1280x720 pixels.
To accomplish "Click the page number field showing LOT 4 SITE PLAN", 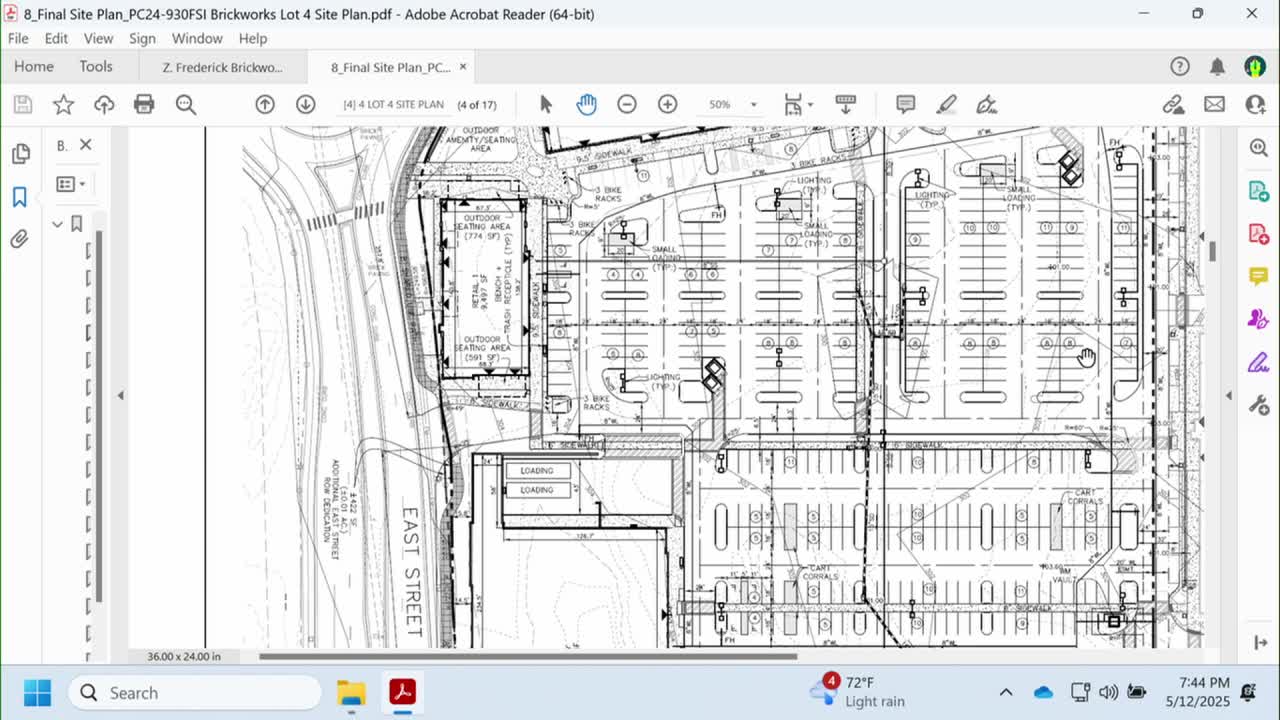I will click(x=393, y=104).
